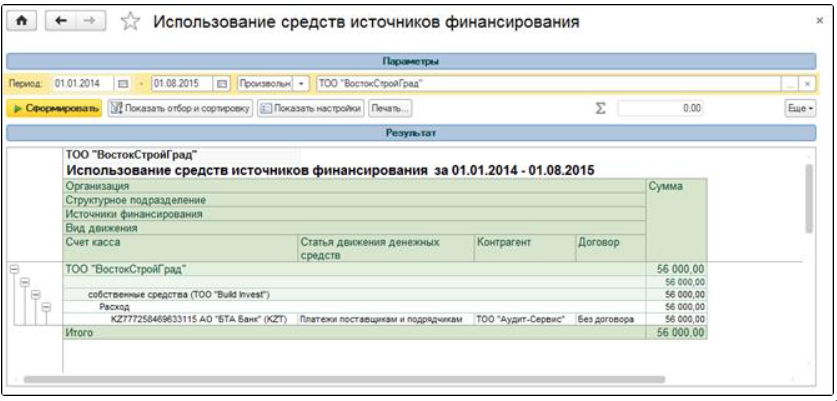Screen dimensions: 837x401
Task: Select the Вид движения header cell
Action: (354, 228)
